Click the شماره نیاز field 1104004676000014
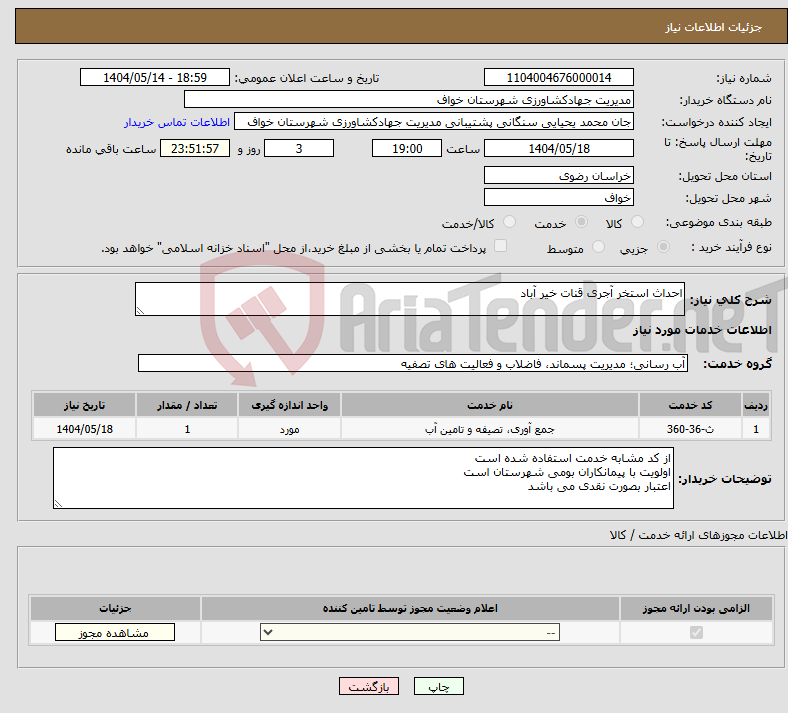788x713 pixels. point(559,77)
